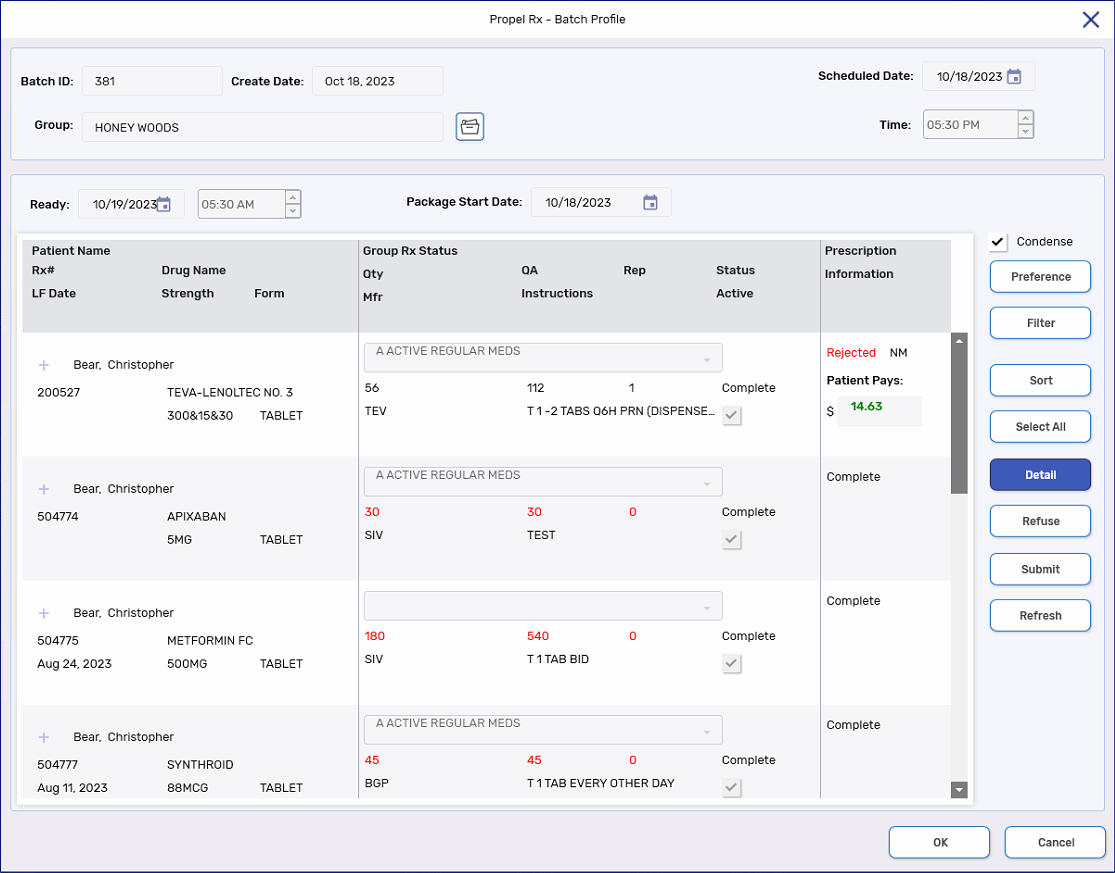
Task: Open the Group folder search icon
Action: (x=470, y=127)
